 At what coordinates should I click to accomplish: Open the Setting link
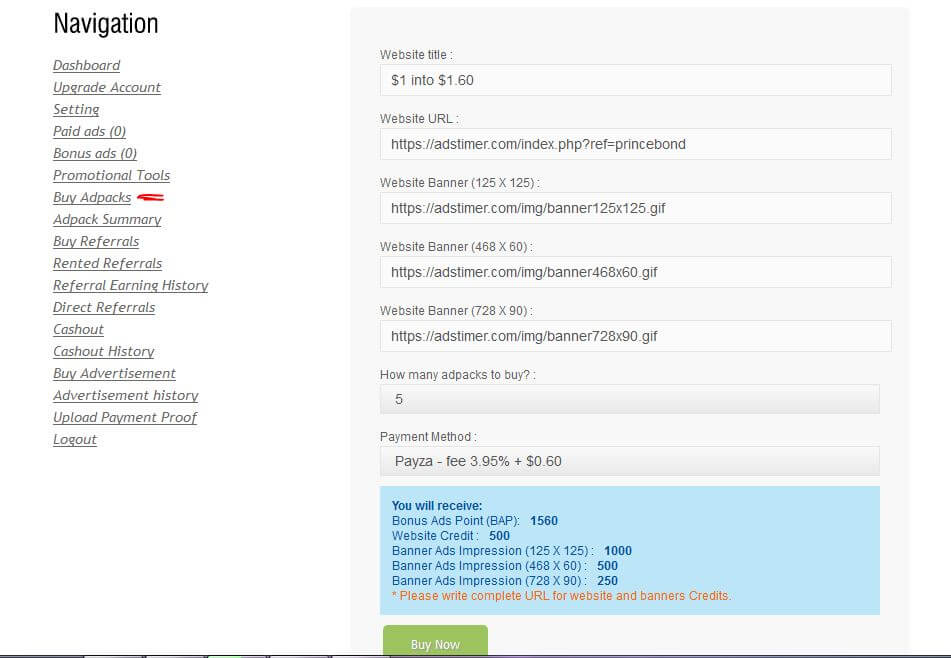tap(76, 110)
